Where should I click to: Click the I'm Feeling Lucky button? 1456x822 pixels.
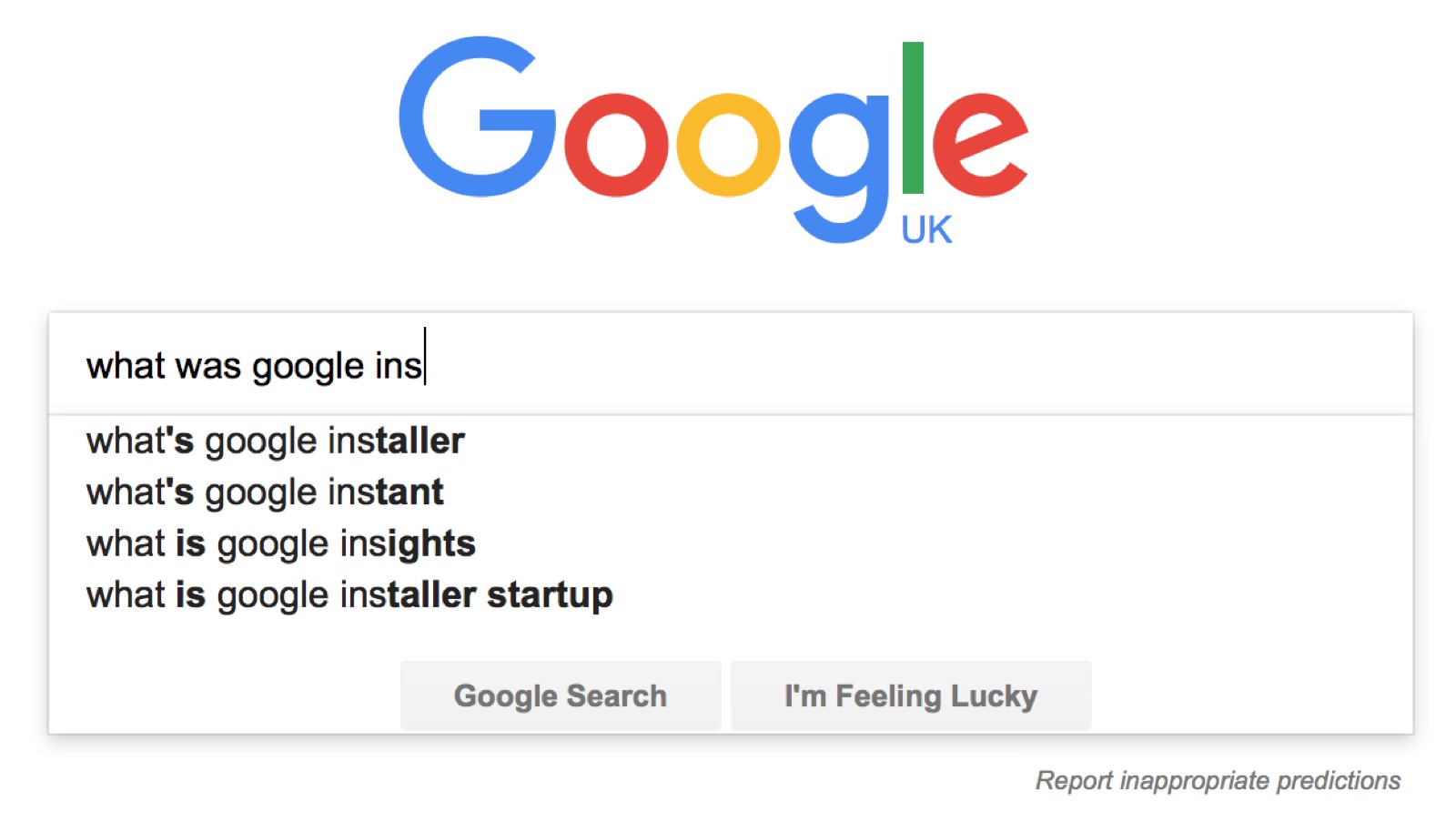[910, 696]
